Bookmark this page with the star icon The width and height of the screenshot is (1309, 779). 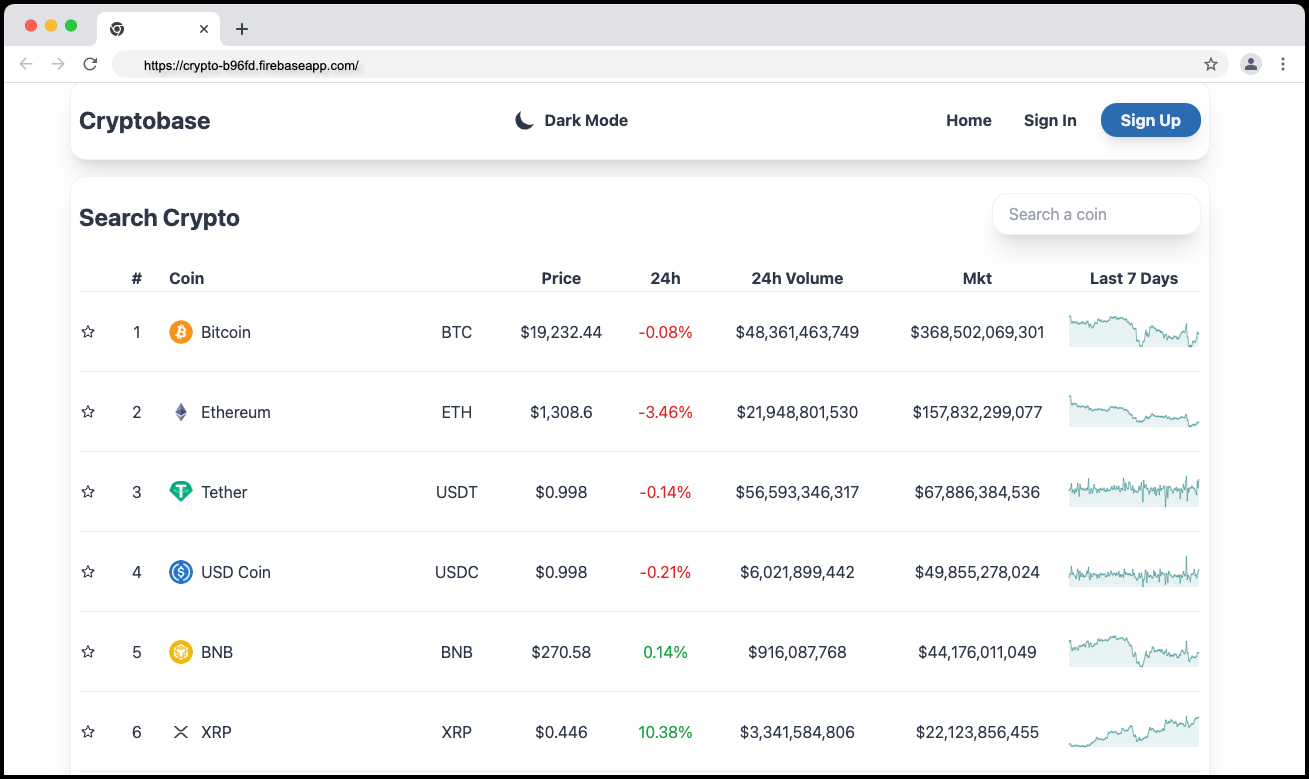coord(1211,64)
